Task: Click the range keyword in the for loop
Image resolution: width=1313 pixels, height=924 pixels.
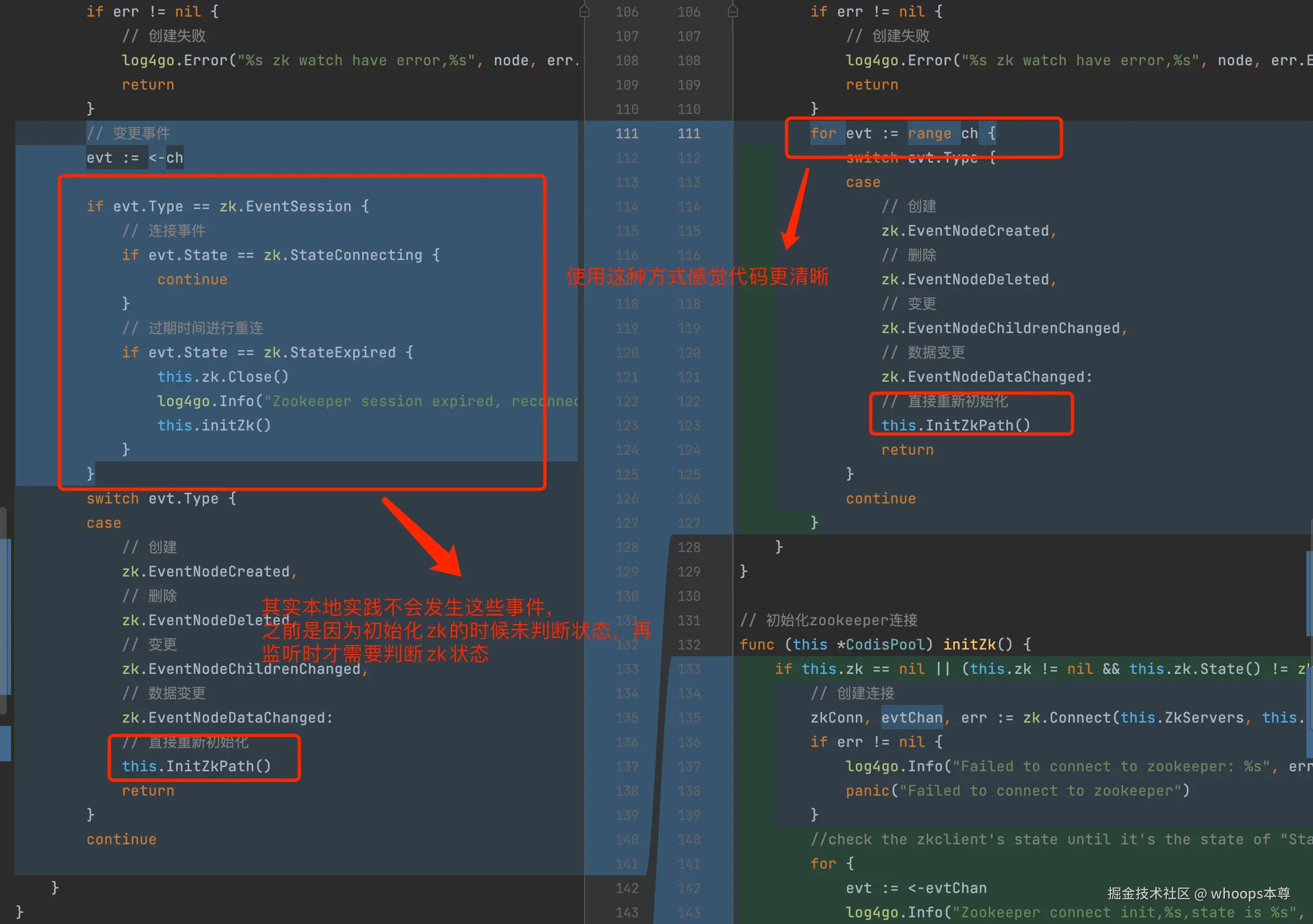Action: 929,134
